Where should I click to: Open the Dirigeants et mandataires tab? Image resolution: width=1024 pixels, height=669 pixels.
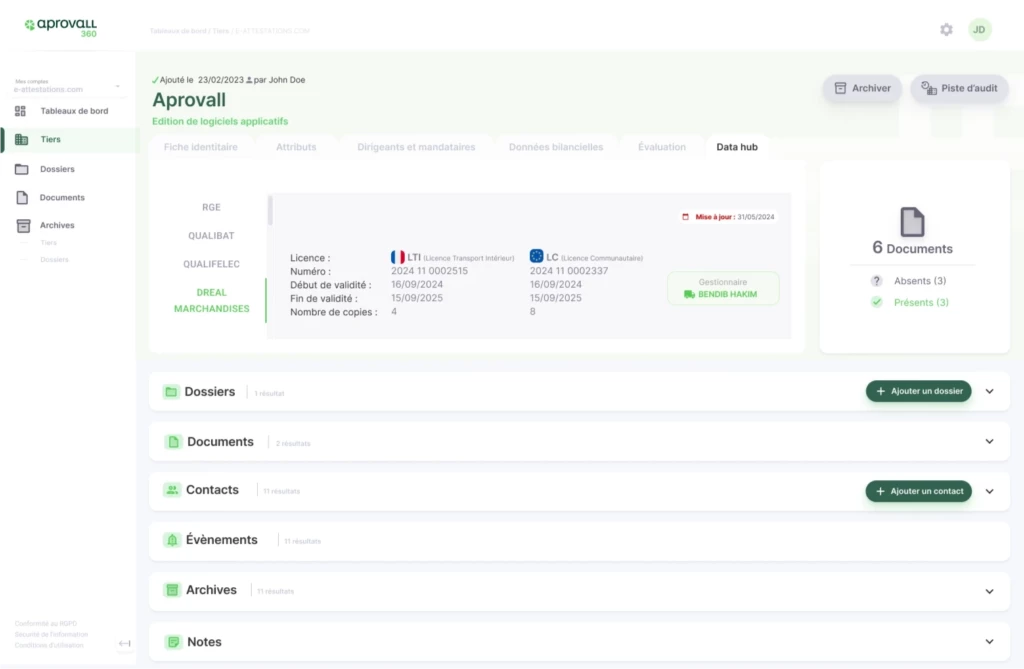coord(416,147)
